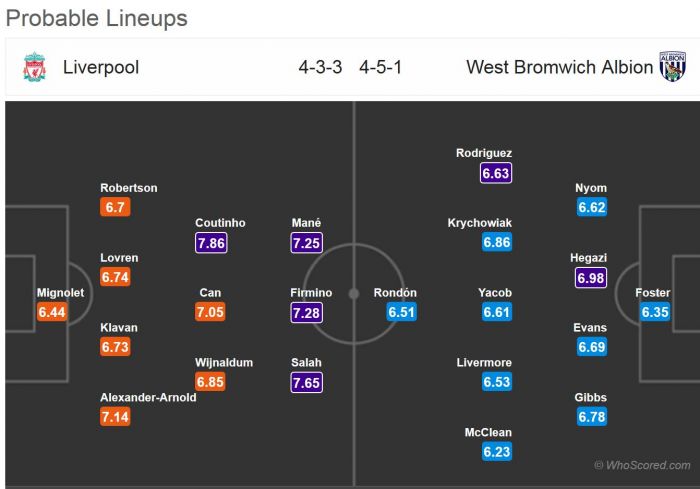Click the Robertson player name
The height and width of the screenshot is (489, 700).
point(129,188)
